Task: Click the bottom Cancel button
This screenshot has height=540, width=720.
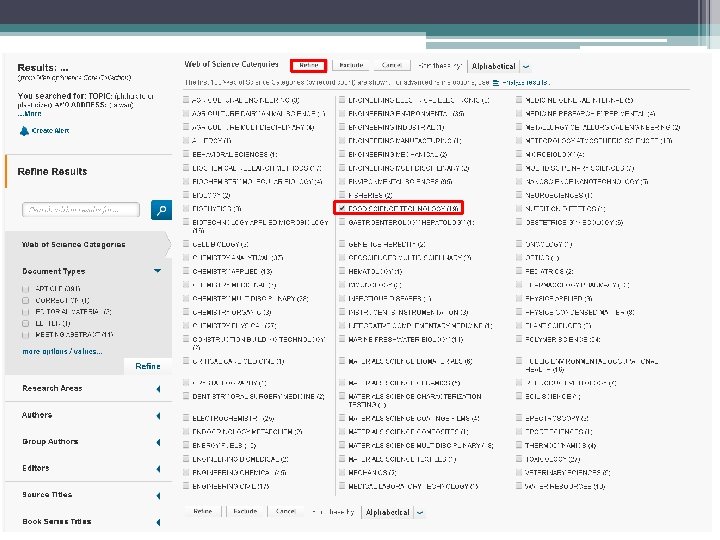Action: (x=285, y=512)
